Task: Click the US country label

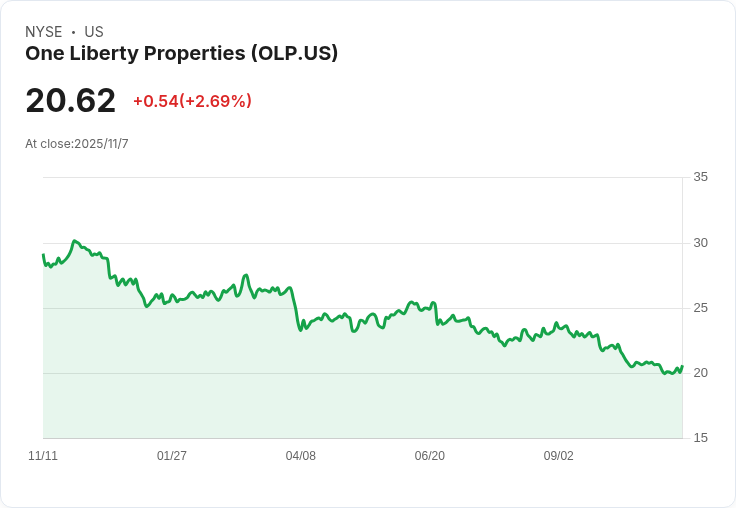Action: pos(94,32)
